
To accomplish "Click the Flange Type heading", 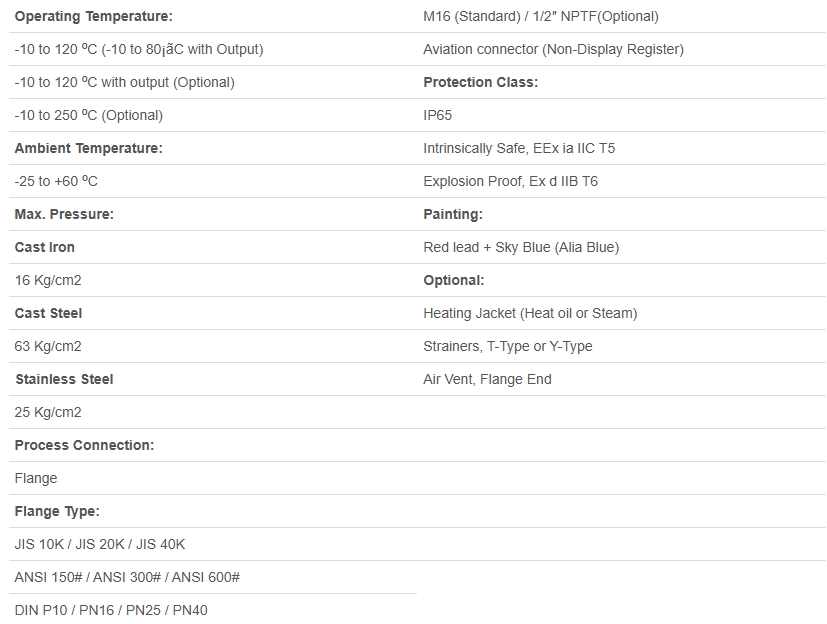I will 57,511.
